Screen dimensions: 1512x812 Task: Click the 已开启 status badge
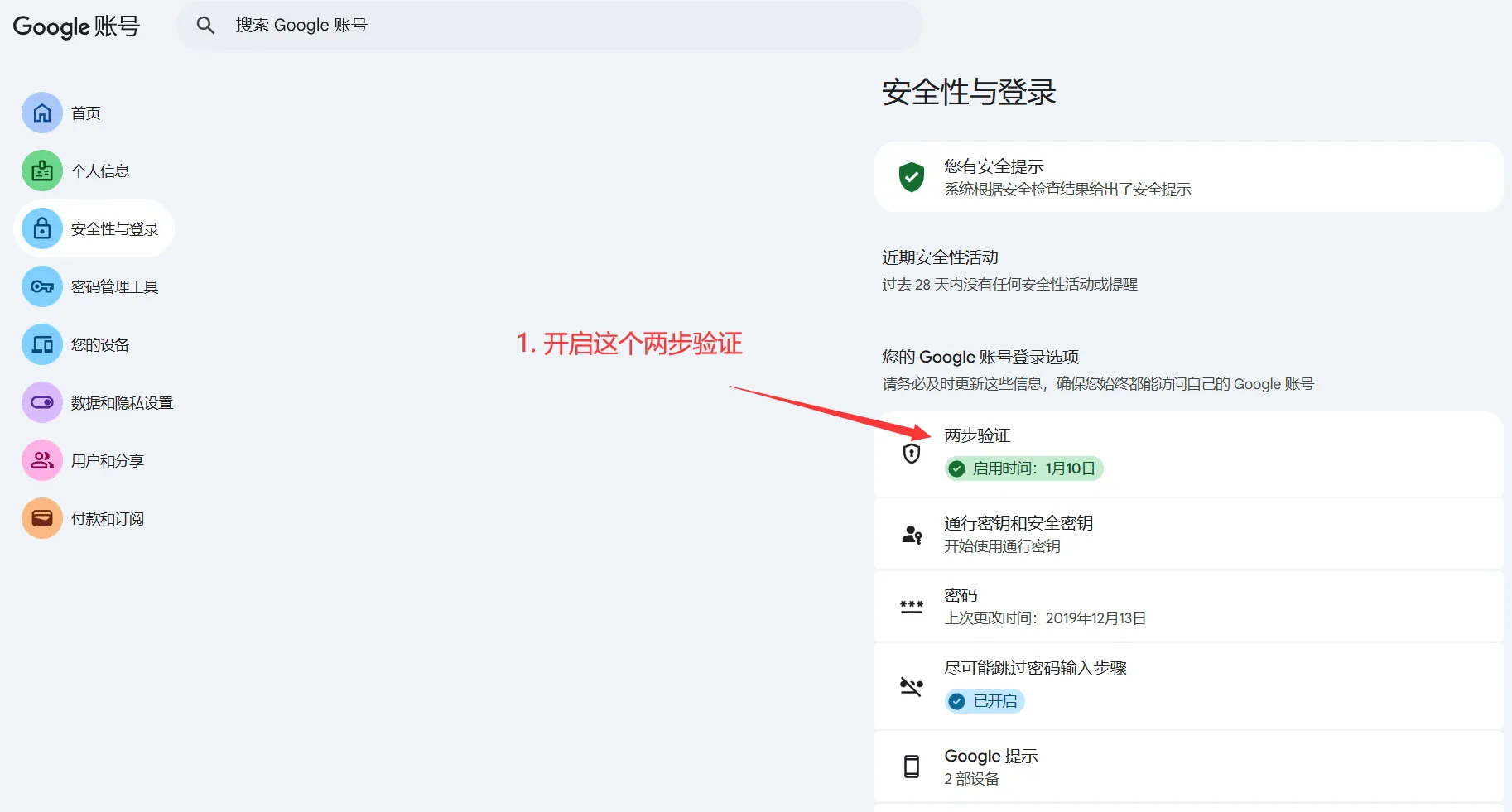coord(984,701)
